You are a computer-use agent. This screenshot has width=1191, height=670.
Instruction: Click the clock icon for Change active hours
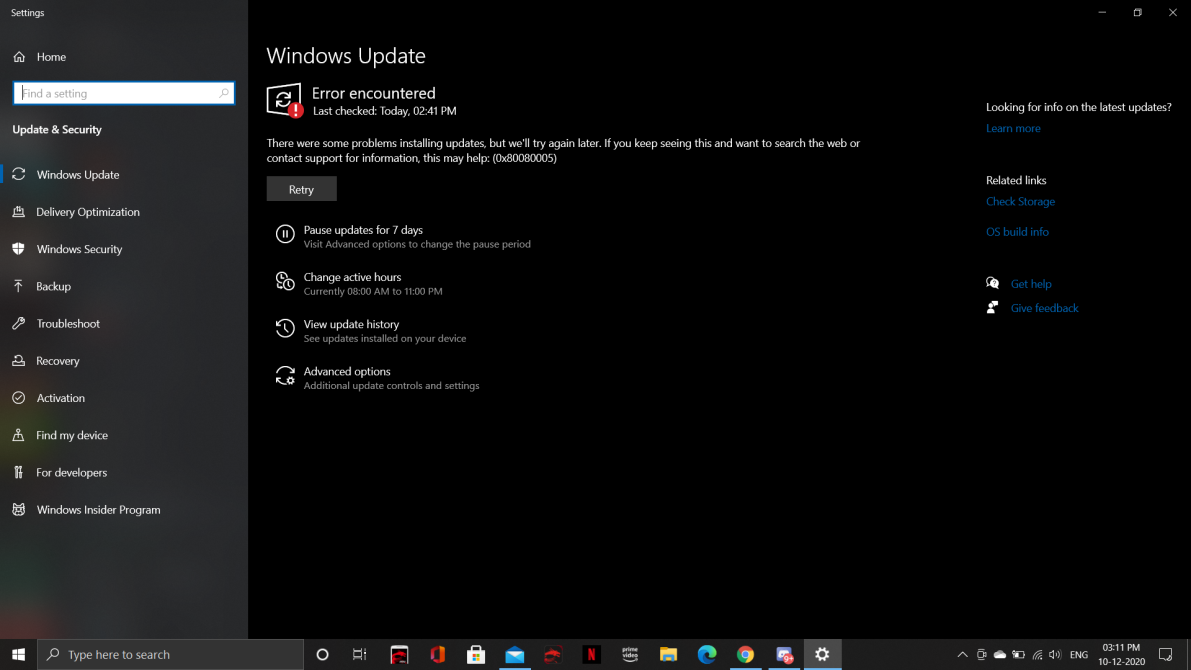pos(284,282)
